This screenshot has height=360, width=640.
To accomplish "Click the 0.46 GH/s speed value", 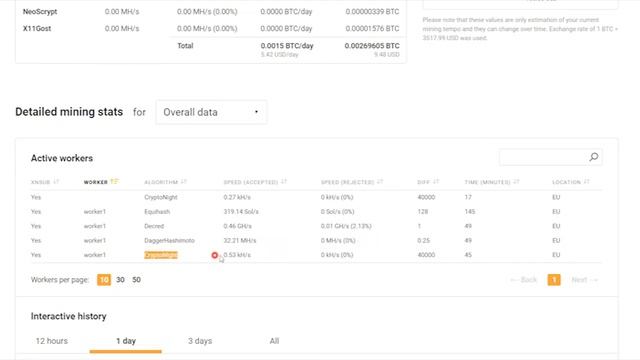I will (238, 226).
